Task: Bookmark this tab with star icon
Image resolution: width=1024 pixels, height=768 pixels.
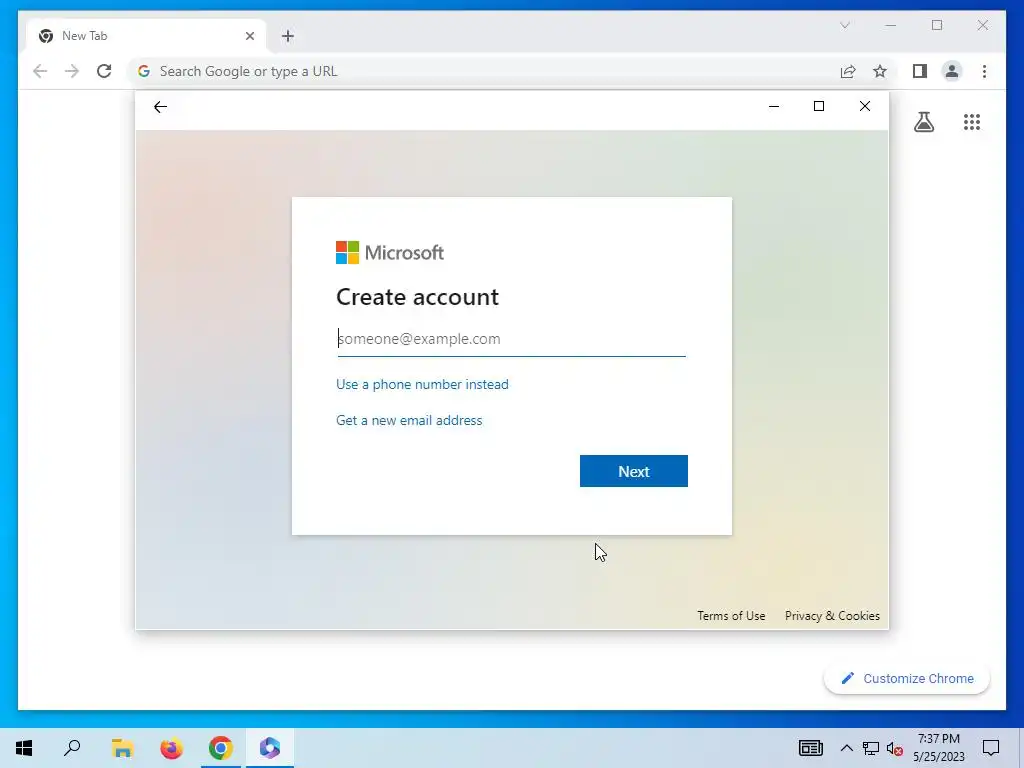Action: (880, 71)
